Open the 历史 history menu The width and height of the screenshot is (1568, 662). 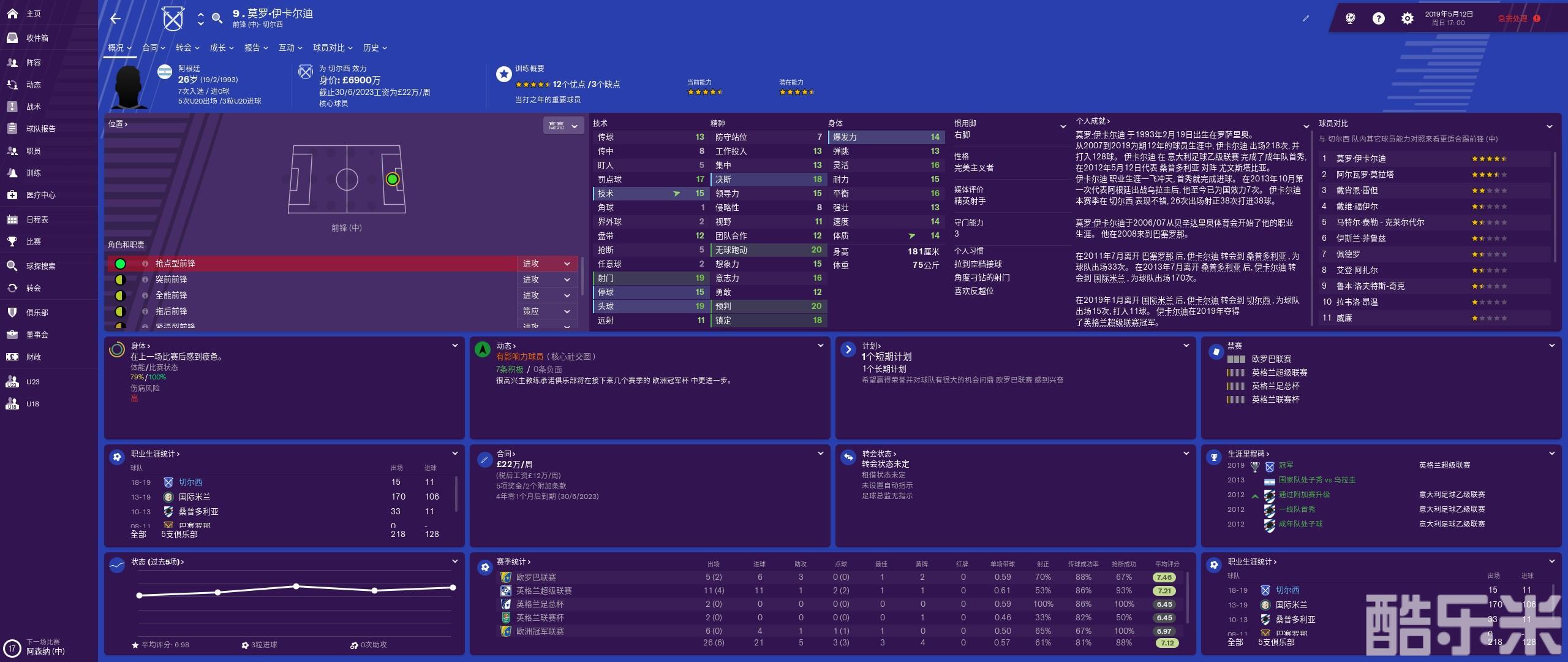coord(375,47)
